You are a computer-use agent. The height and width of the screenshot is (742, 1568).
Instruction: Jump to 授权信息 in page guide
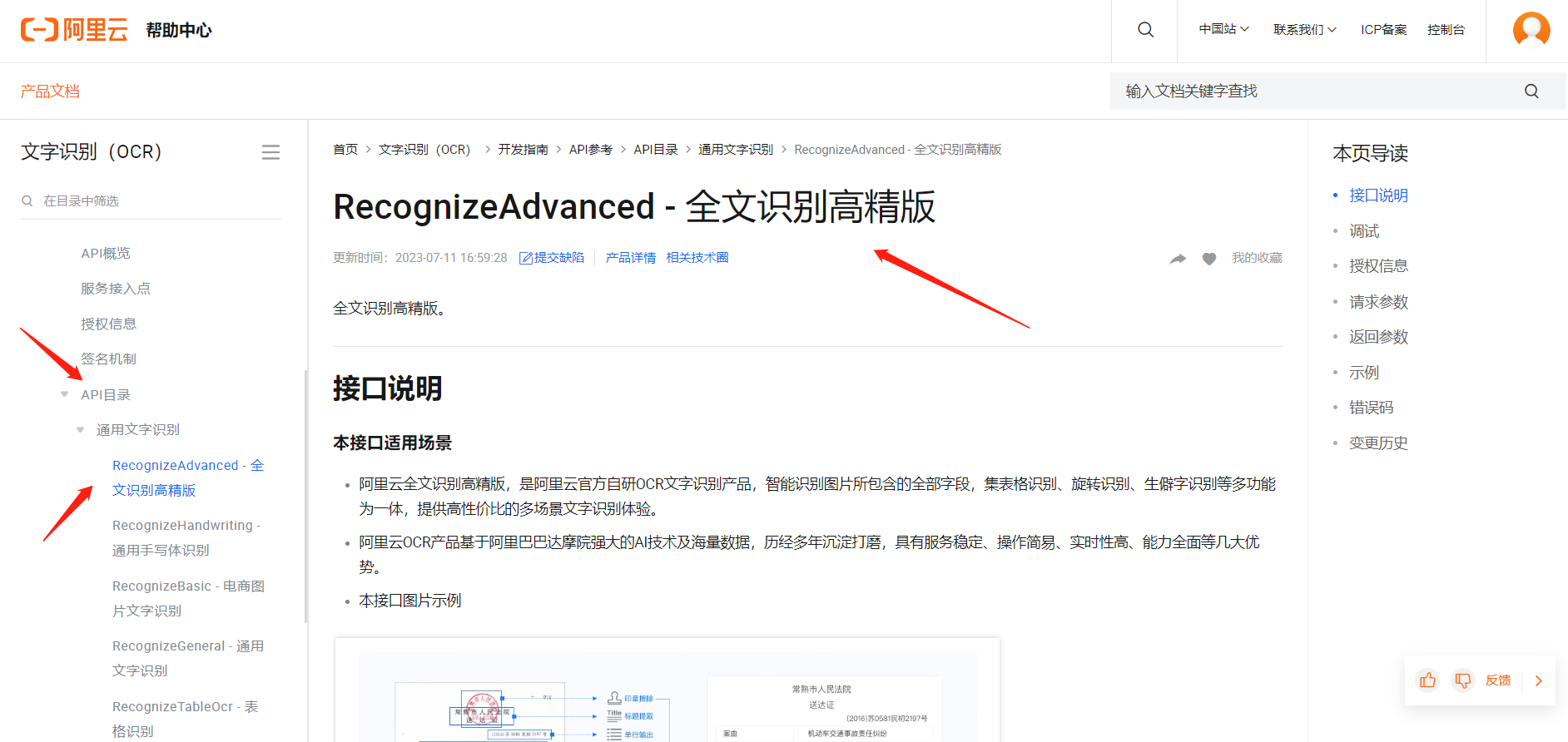pos(1378,266)
